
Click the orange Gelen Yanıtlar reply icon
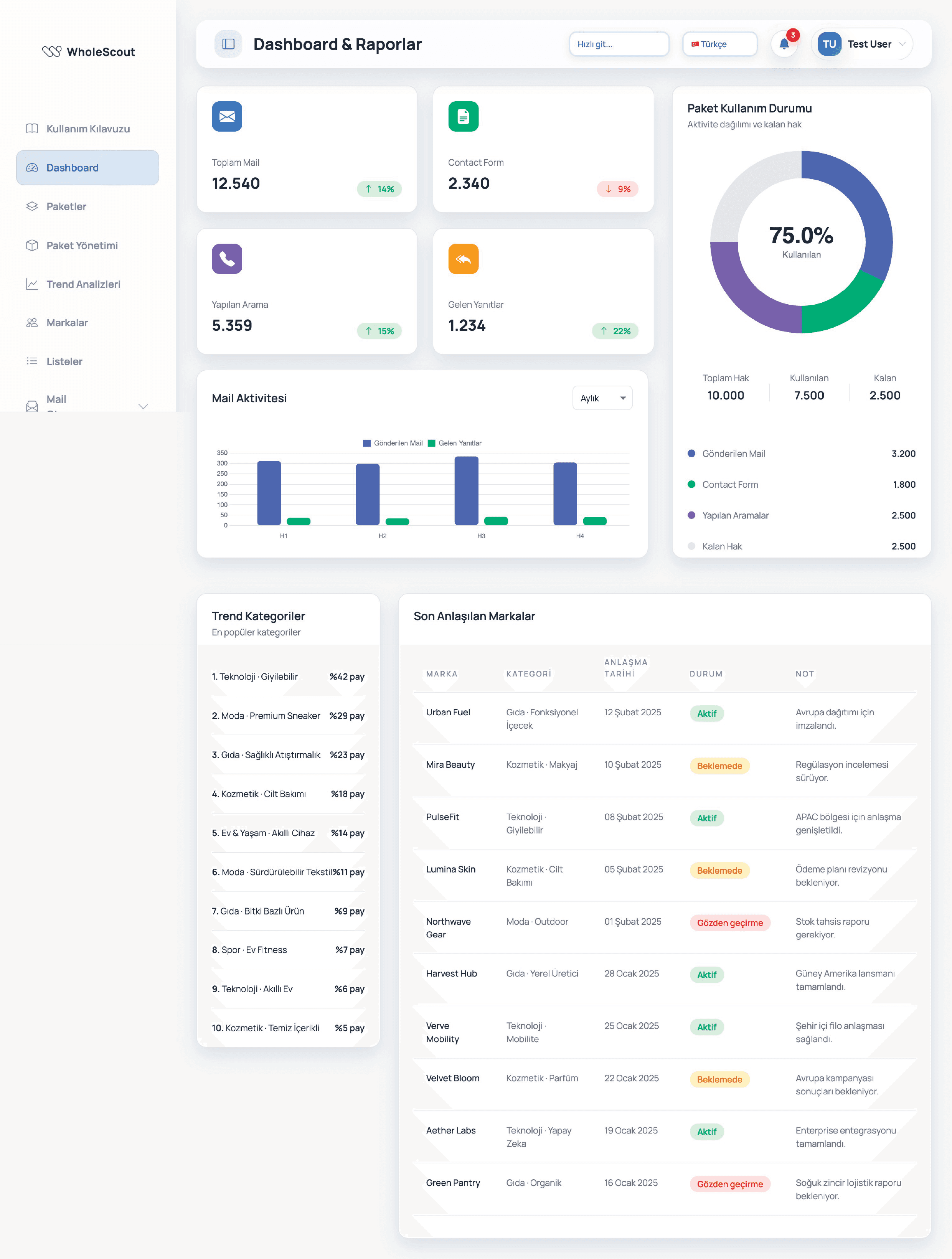click(463, 259)
